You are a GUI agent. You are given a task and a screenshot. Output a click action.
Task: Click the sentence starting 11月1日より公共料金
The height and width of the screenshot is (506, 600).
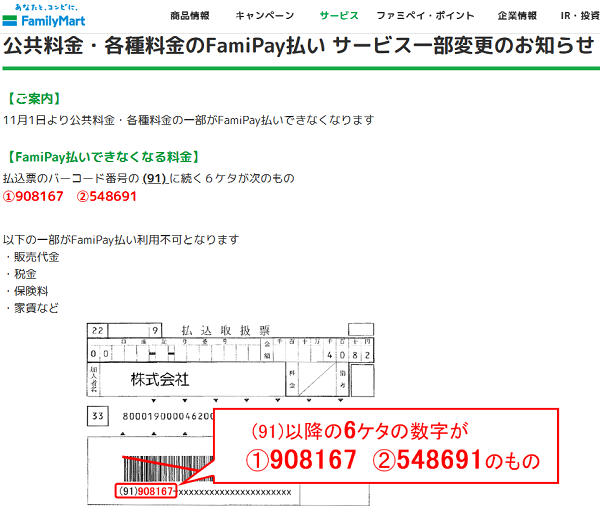point(189,120)
